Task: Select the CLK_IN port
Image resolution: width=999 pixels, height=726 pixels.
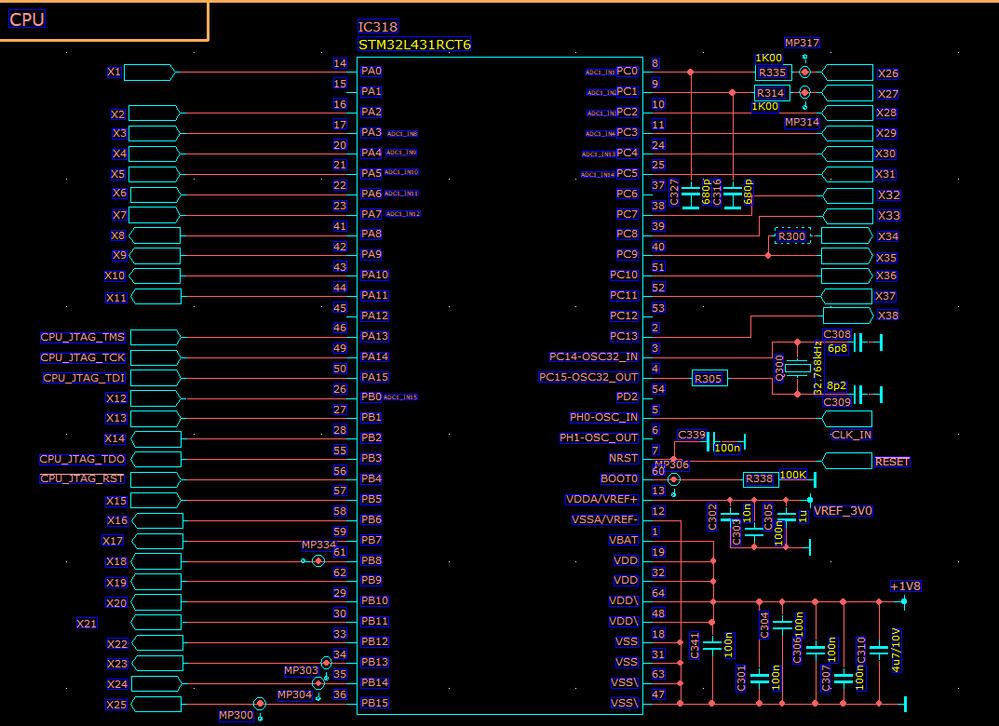Action: pyautogui.click(x=847, y=419)
